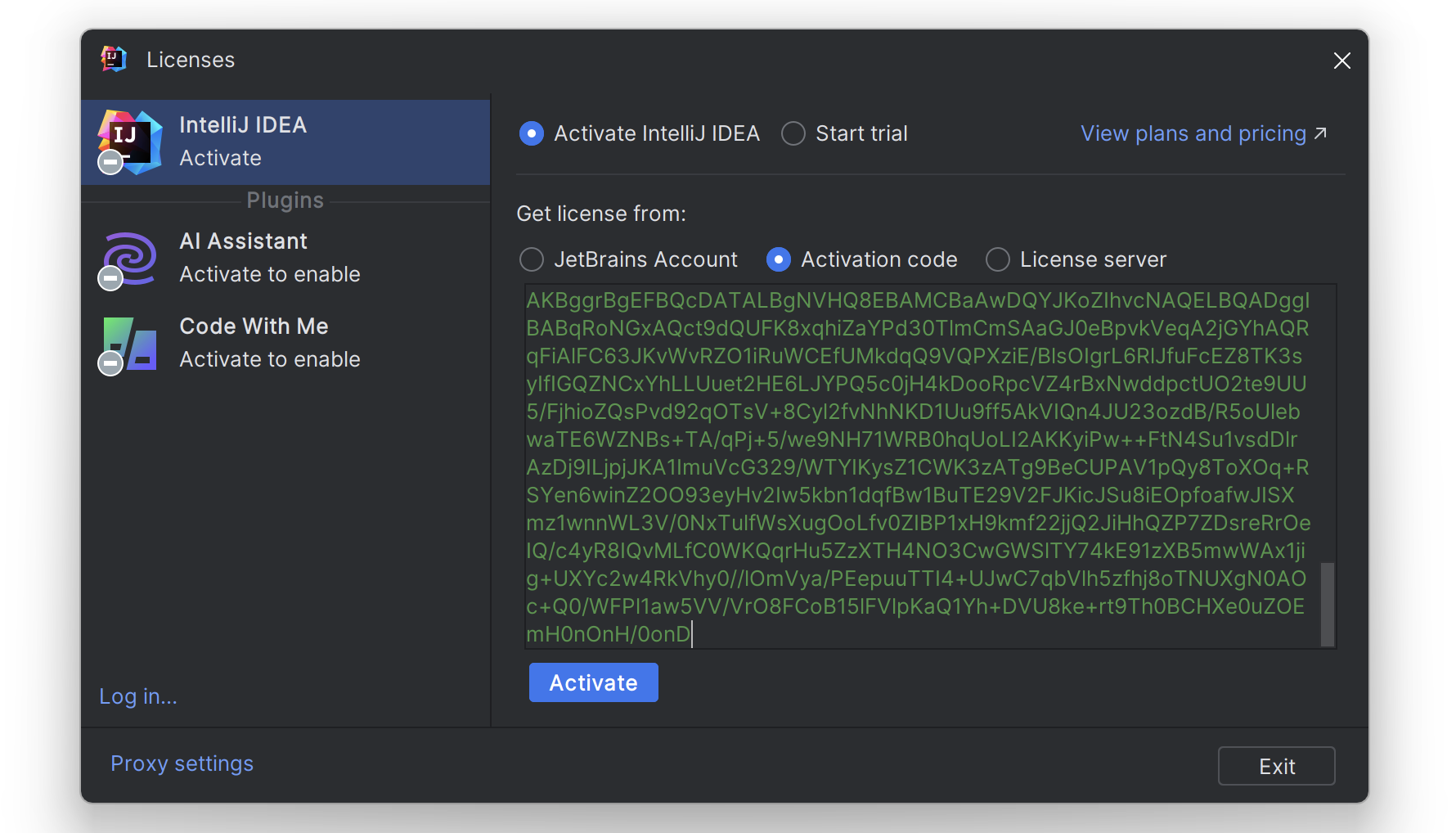Click the minus badge on Code With Me icon
Viewport: 1456px width, 833px height.
tap(110, 363)
